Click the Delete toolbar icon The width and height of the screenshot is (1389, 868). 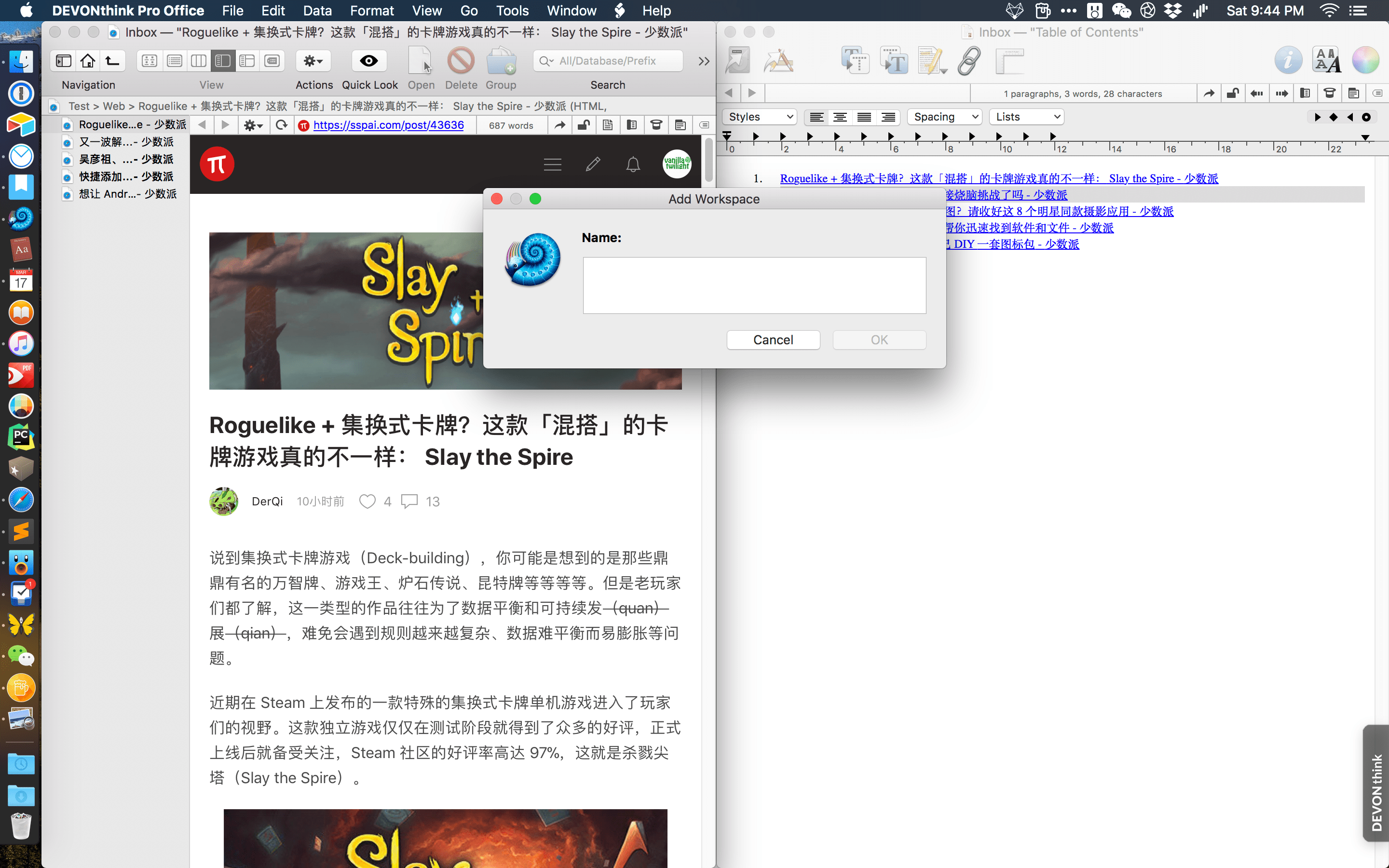[x=460, y=61]
